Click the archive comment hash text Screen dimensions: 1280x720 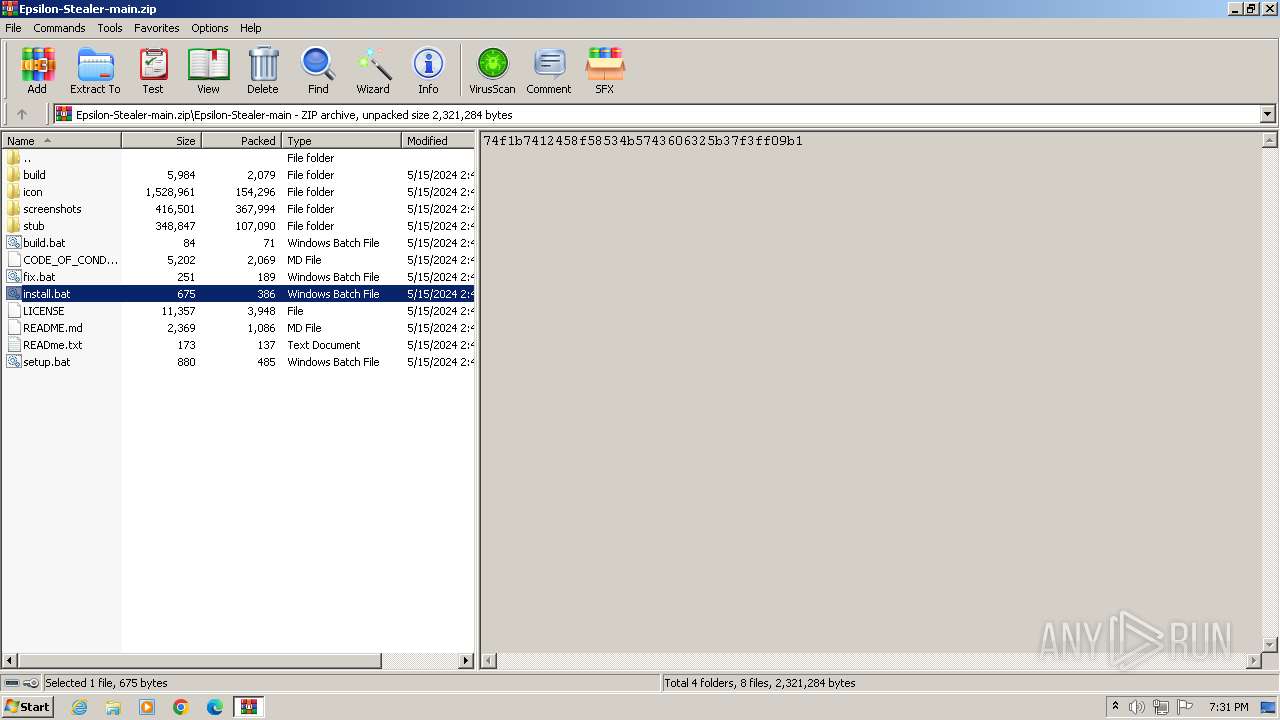tap(643, 141)
